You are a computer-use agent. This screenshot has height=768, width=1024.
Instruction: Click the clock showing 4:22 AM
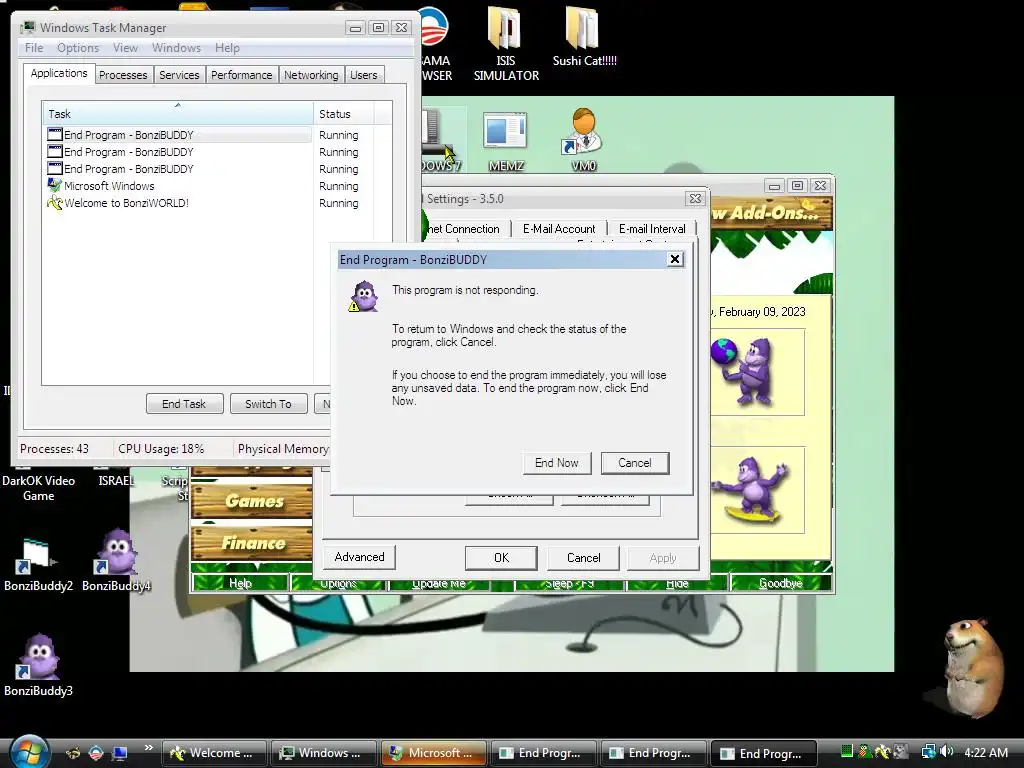pyautogui.click(x=985, y=752)
